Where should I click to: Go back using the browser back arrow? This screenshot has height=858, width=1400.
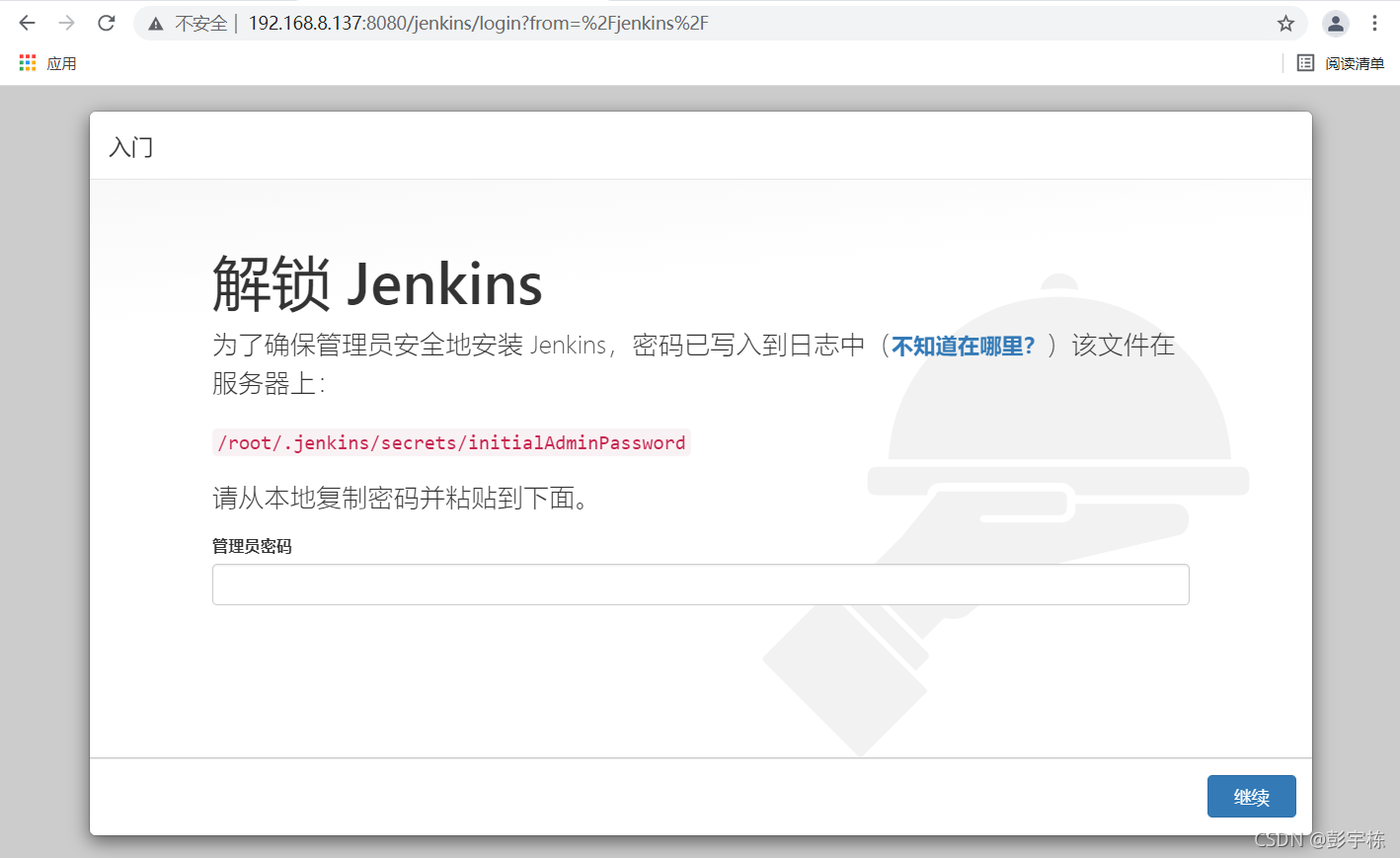pyautogui.click(x=28, y=23)
